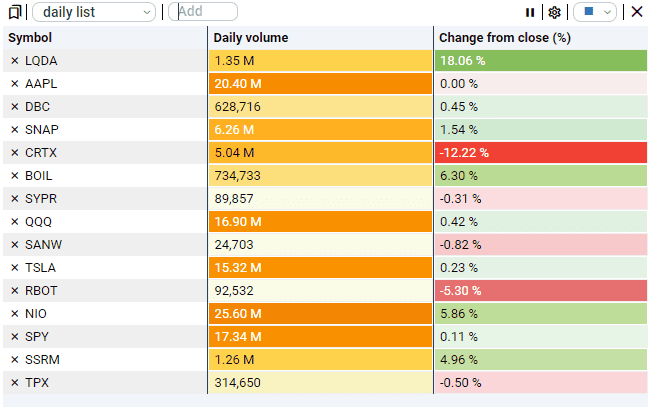Sort by the Symbol column header
649x411 pixels.
pyautogui.click(x=31, y=38)
